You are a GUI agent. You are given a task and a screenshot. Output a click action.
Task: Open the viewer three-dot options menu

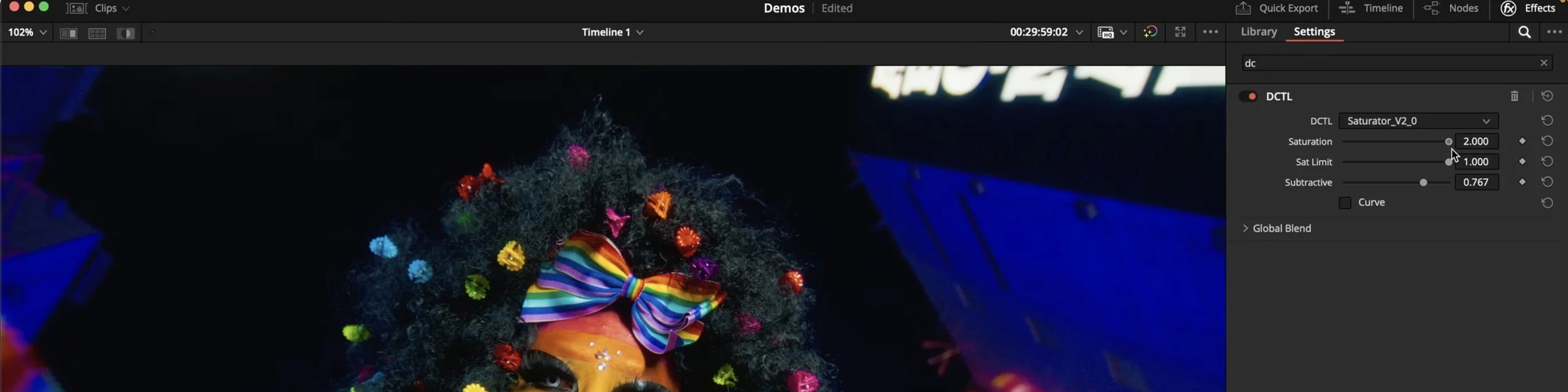click(x=1210, y=31)
